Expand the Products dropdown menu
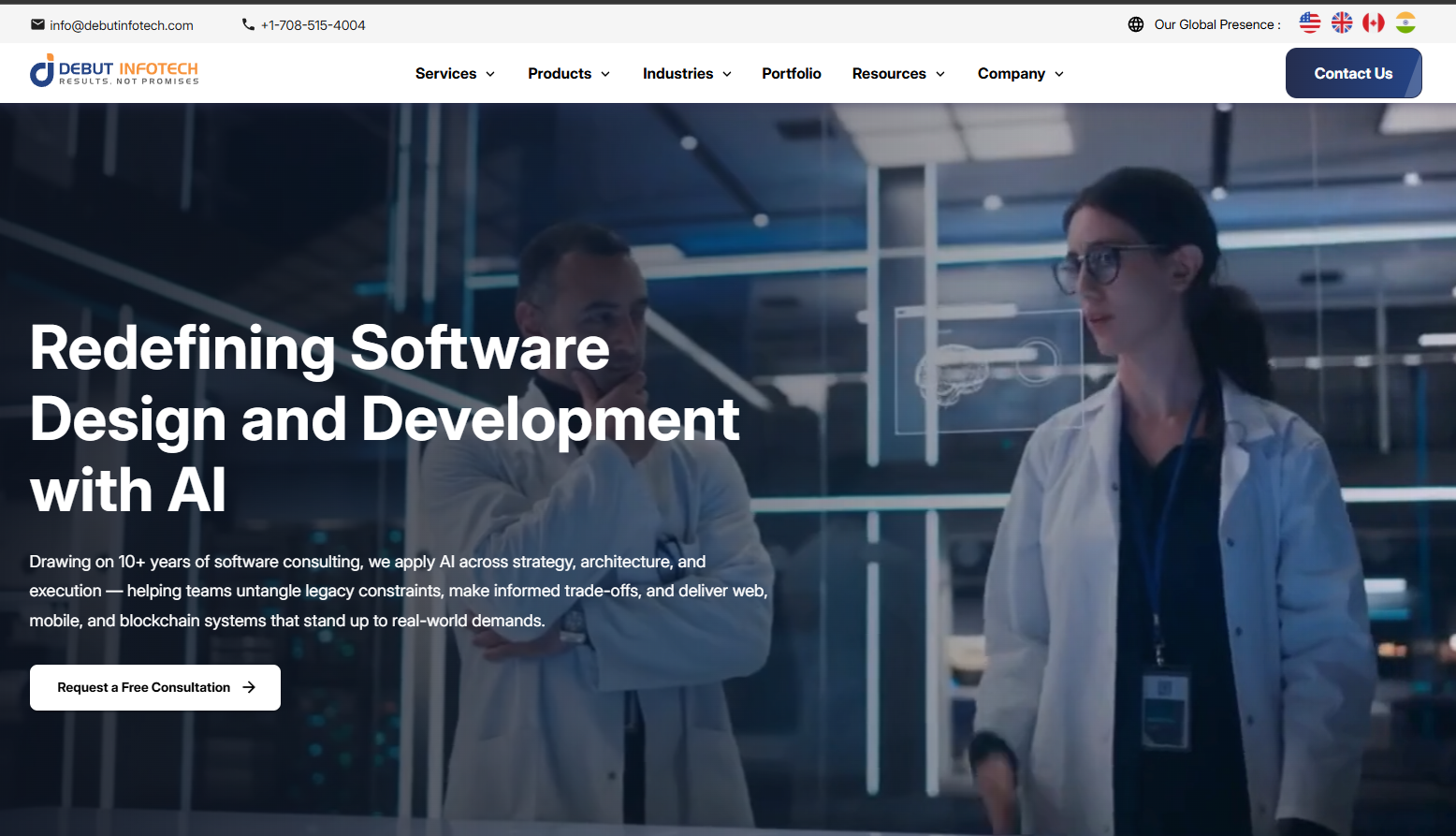The height and width of the screenshot is (836, 1456). pos(568,74)
